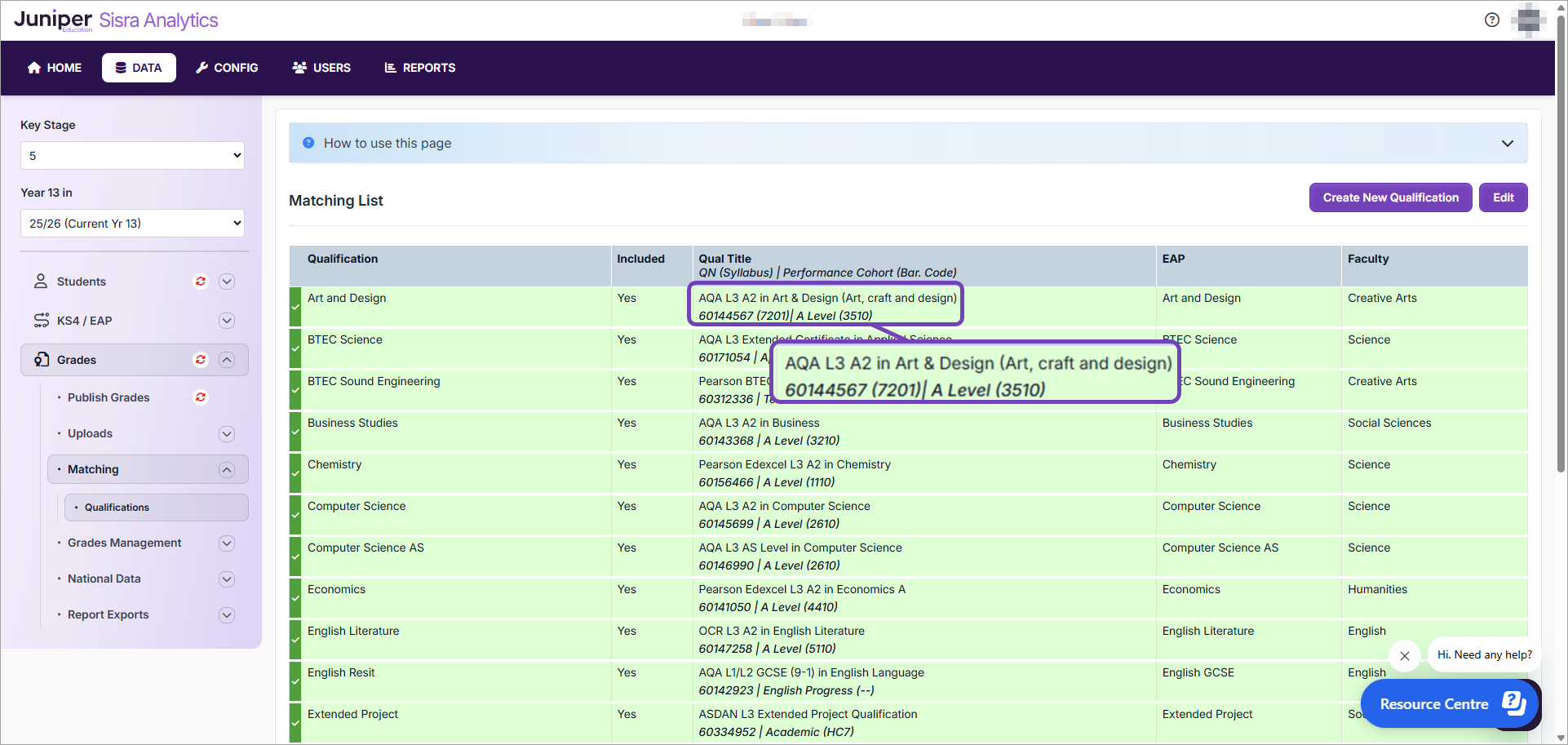
Task: Close the 'Need any help' chat bubble
Action: pos(1404,655)
